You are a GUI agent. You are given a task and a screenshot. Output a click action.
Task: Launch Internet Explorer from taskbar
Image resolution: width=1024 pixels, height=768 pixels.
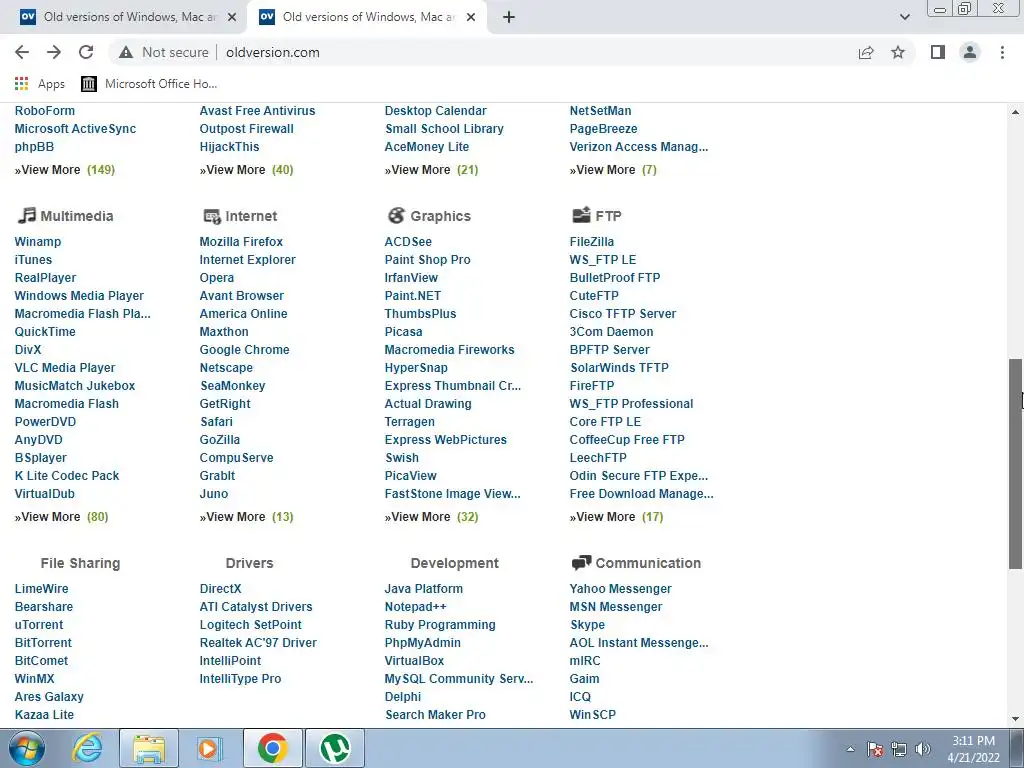(x=87, y=748)
